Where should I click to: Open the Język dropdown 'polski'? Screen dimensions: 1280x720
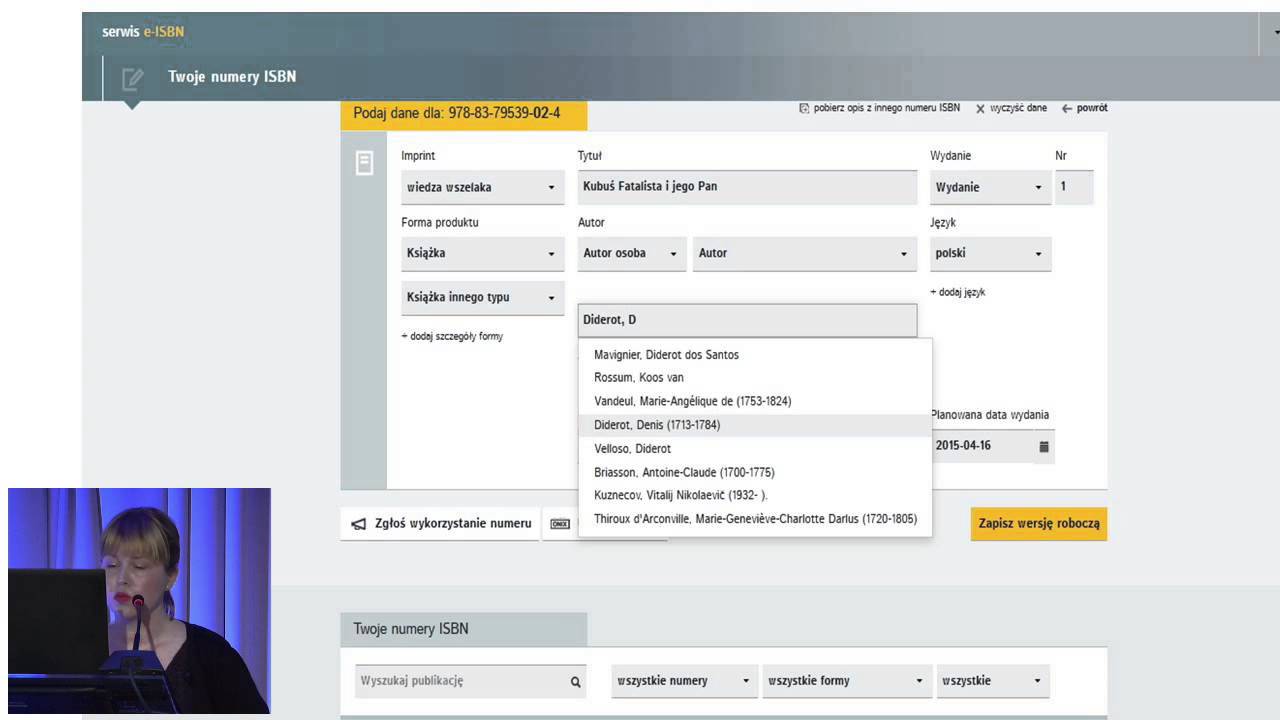pyautogui.click(x=990, y=253)
